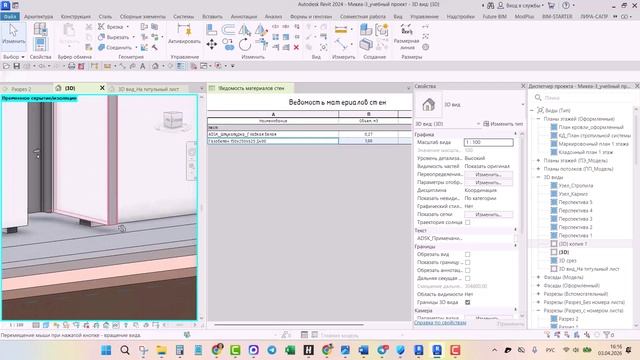Toggle the Траектория солнца checkbox
The height and width of the screenshot is (360, 640).
(467, 222)
